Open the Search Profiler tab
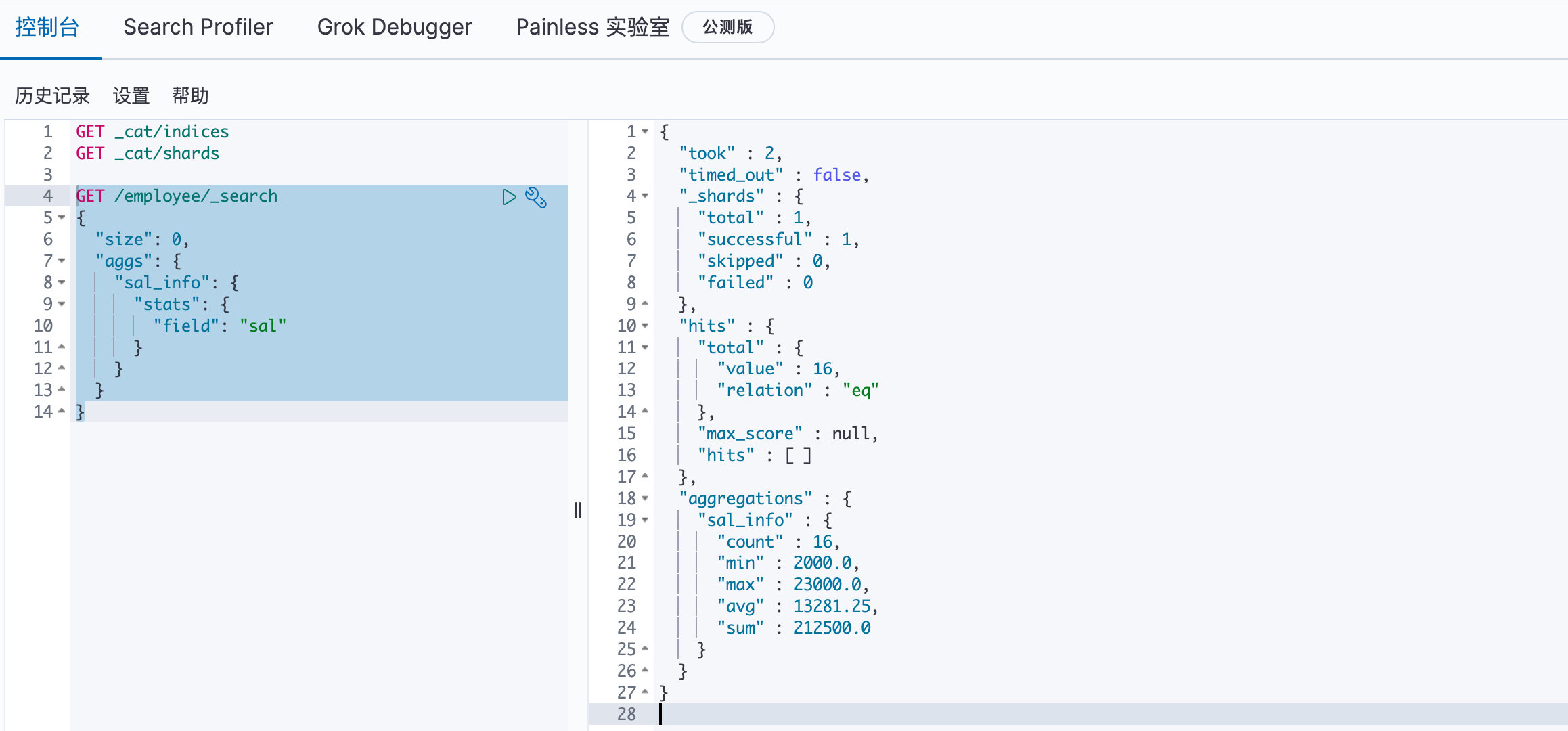Screen dimensions: 1568x731 tap(198, 27)
